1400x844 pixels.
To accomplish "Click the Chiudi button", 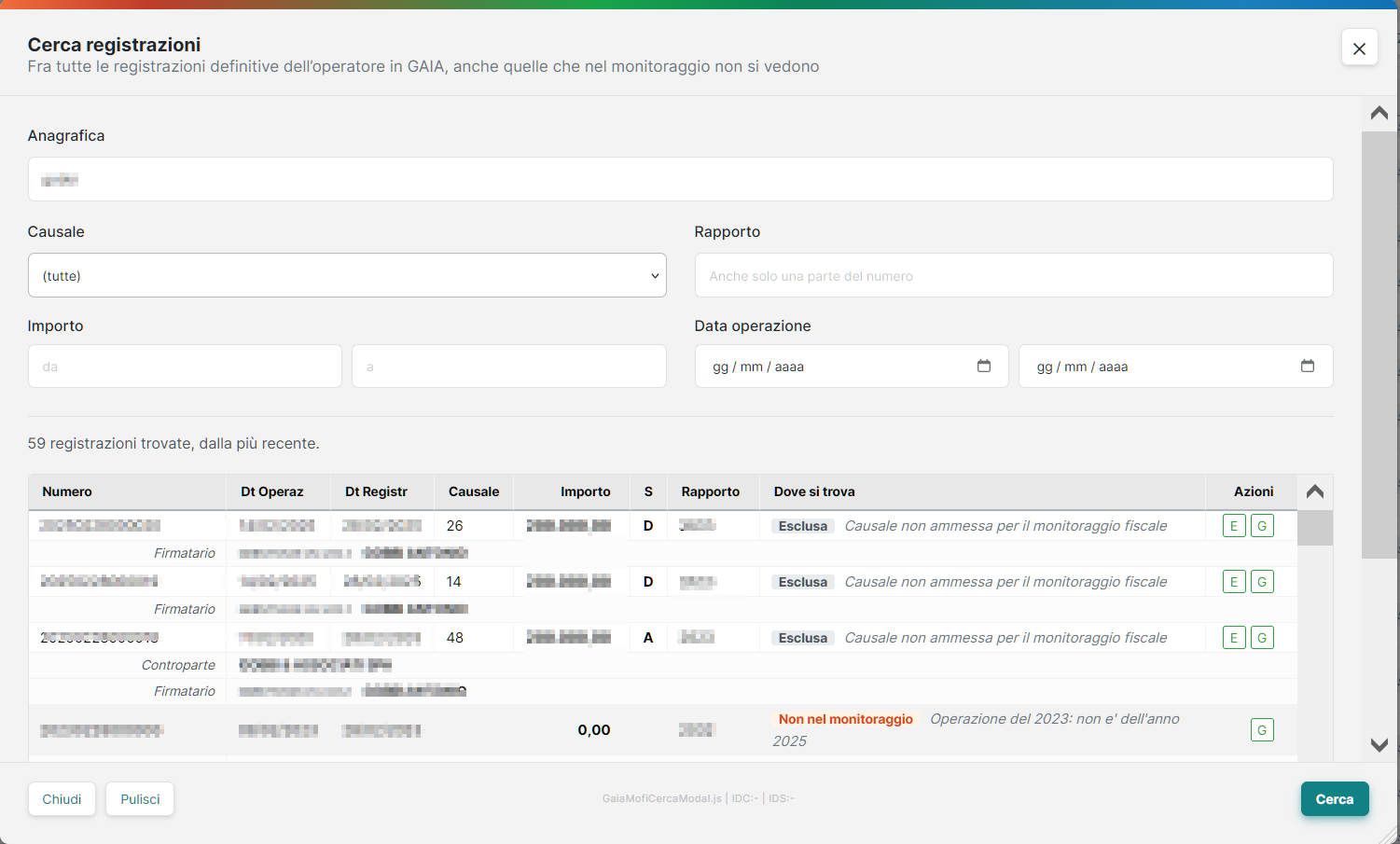I will 62,799.
